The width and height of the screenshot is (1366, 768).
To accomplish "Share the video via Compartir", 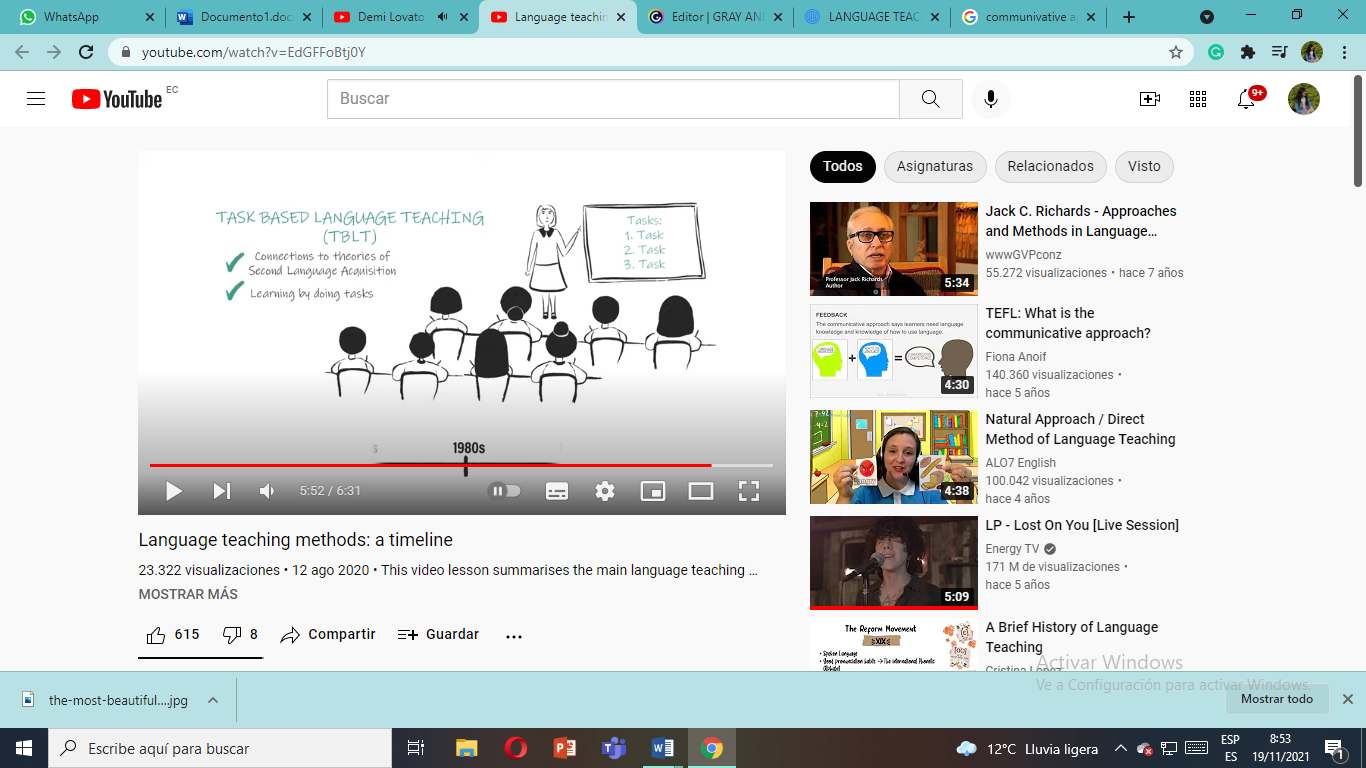I will tap(328, 635).
